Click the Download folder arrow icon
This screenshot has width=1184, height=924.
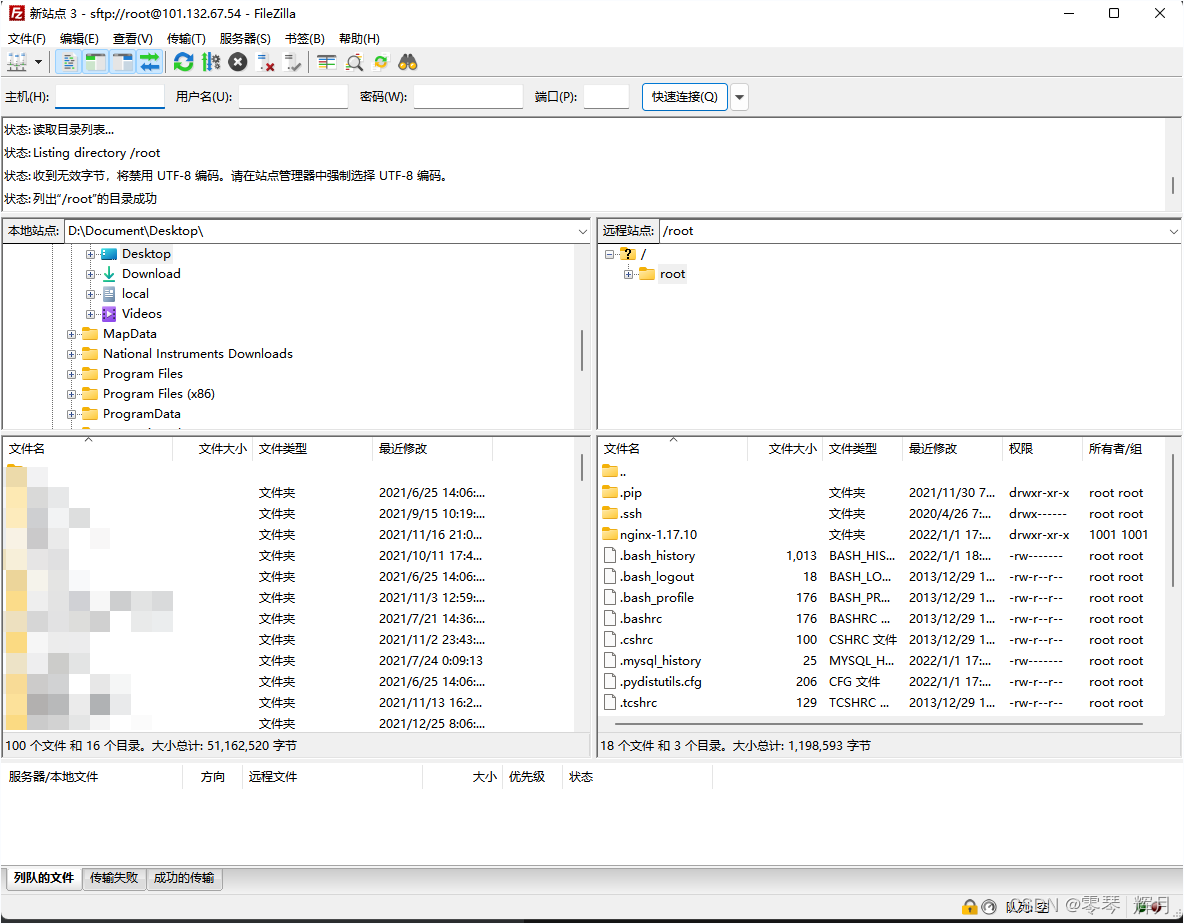point(109,274)
